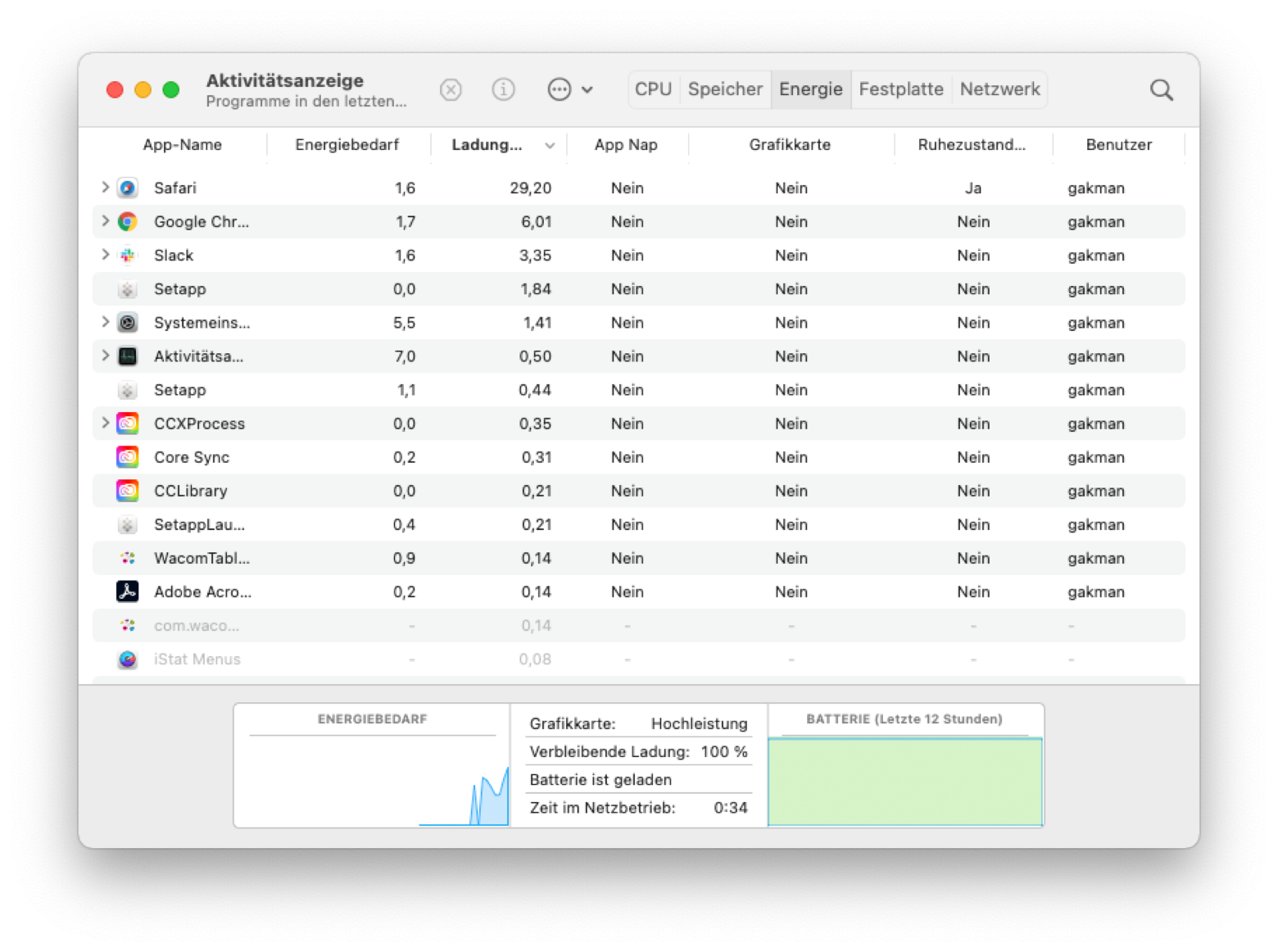Viewport: 1278px width, 952px height.
Task: Sort by the Benutzer column header
Action: coord(1118,145)
